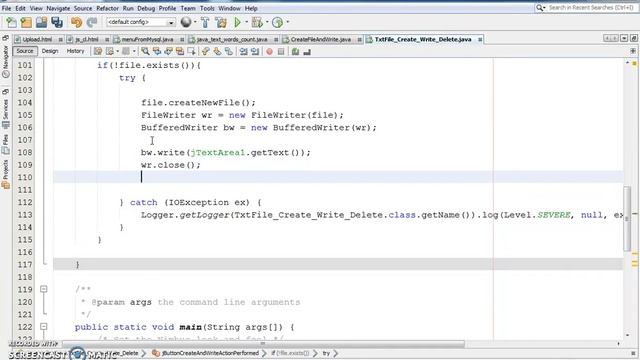Click the Find Next Occurrence editor icon
This screenshot has width=640, height=360.
click(168, 51)
